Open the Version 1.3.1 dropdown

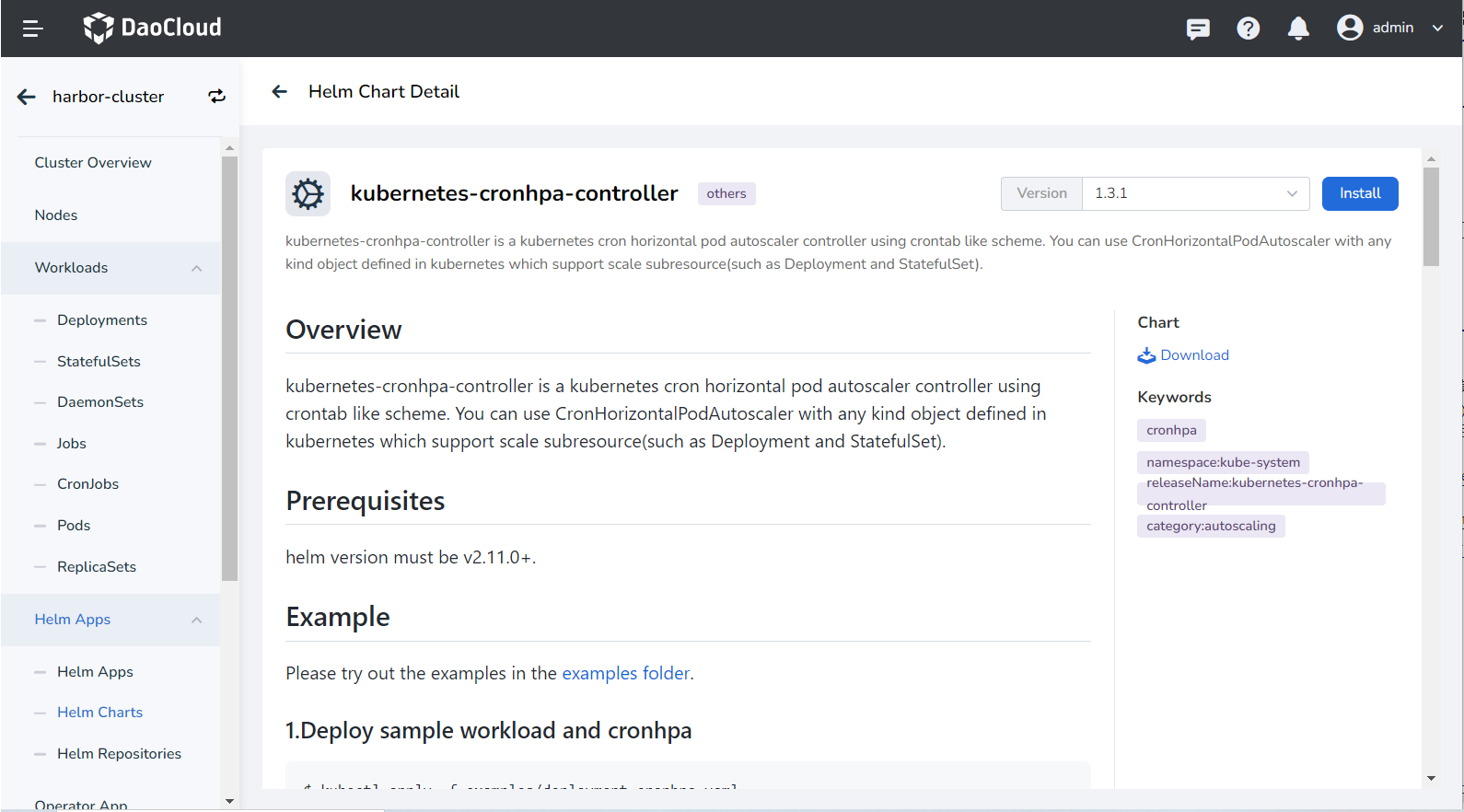tap(1194, 193)
